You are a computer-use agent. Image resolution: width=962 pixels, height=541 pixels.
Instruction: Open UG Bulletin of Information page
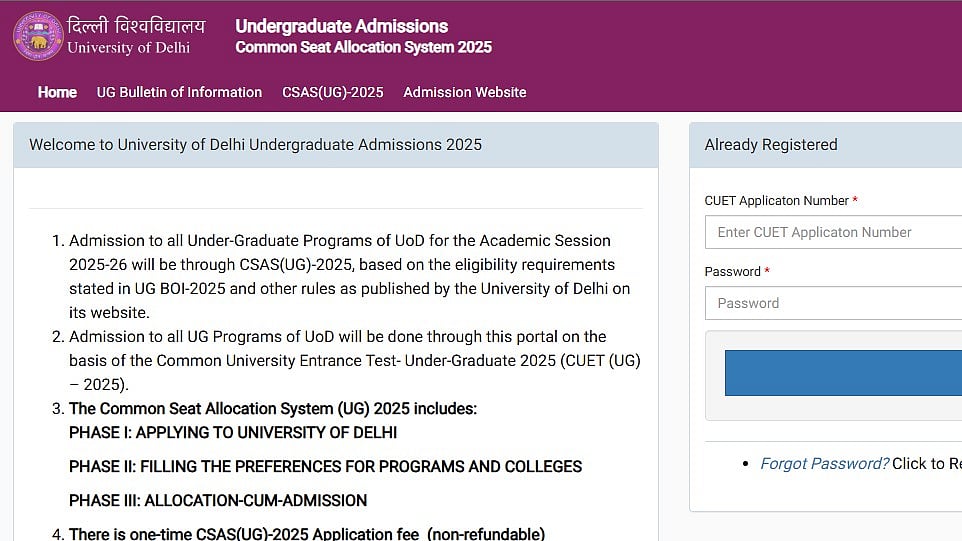(179, 92)
